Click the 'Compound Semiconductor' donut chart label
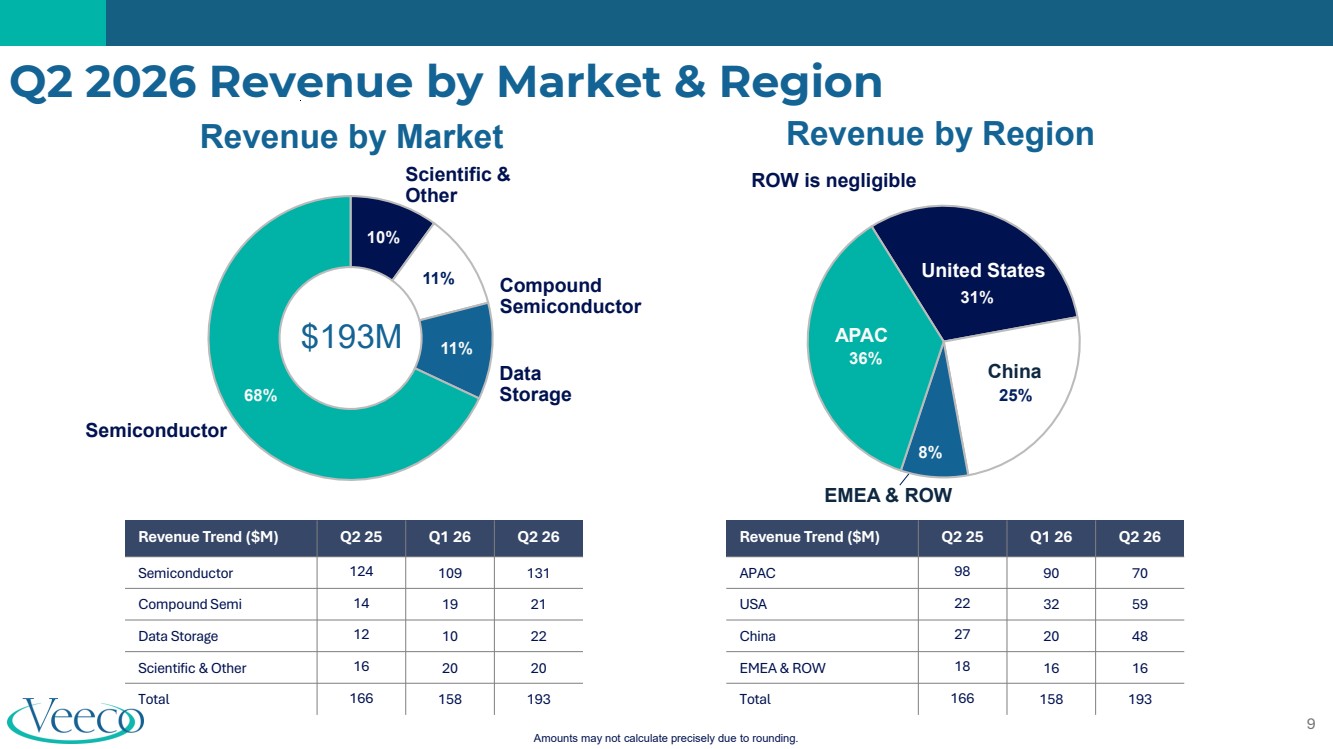Image resolution: width=1333 pixels, height=749 pixels. coord(570,296)
